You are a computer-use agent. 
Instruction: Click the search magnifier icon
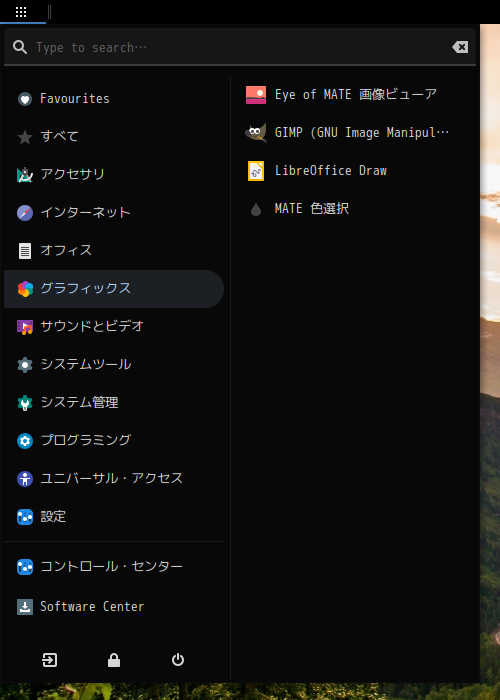point(20,47)
